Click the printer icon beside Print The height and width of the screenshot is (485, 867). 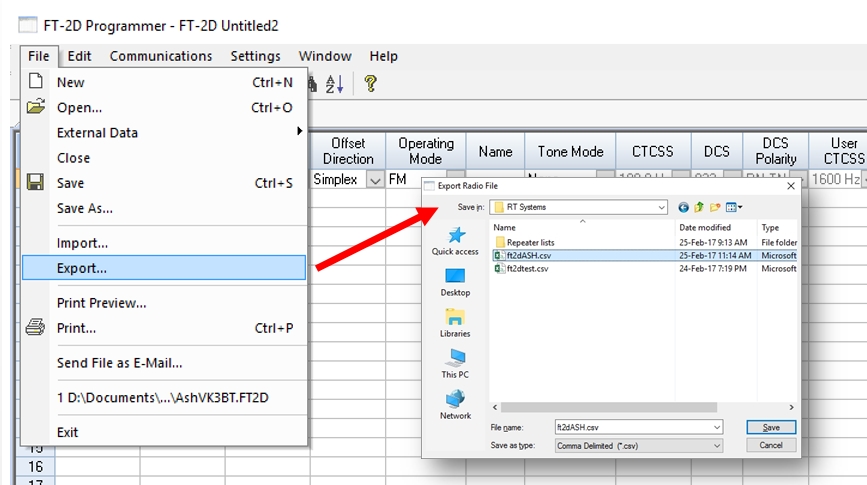tap(35, 327)
